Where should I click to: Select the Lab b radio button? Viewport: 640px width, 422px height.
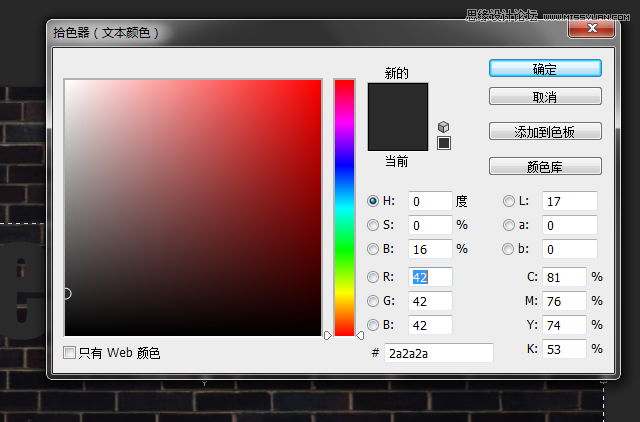coord(508,249)
